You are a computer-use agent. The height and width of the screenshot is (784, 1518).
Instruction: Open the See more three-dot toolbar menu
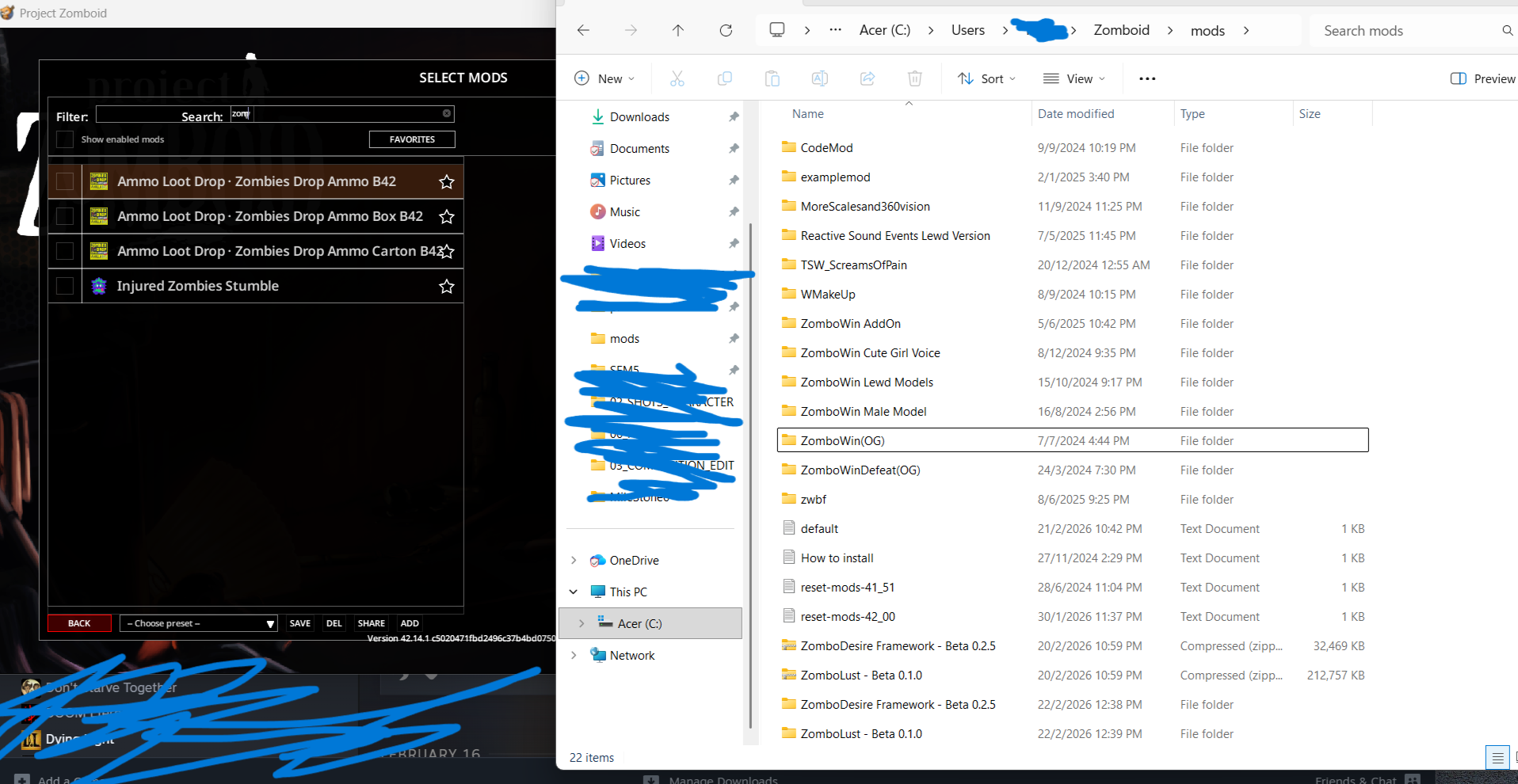tap(1147, 78)
